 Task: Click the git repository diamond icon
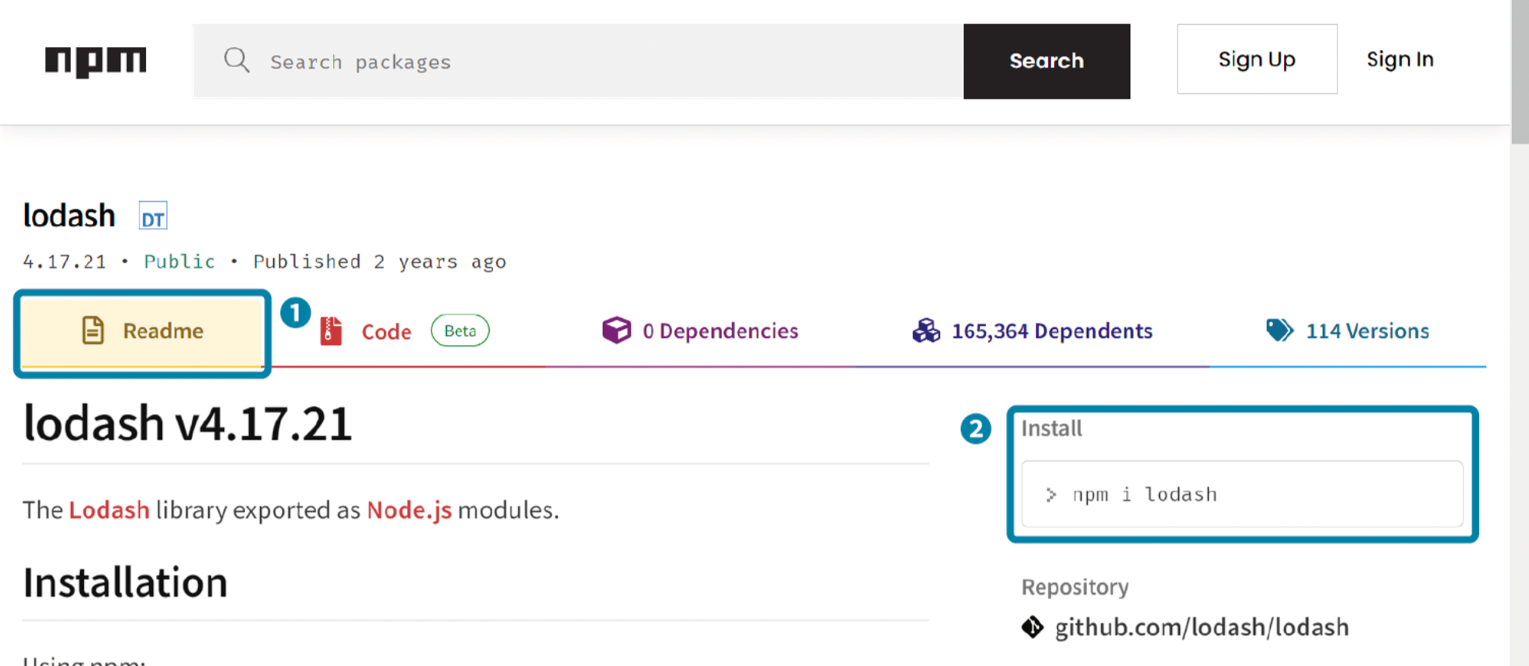(x=1033, y=628)
